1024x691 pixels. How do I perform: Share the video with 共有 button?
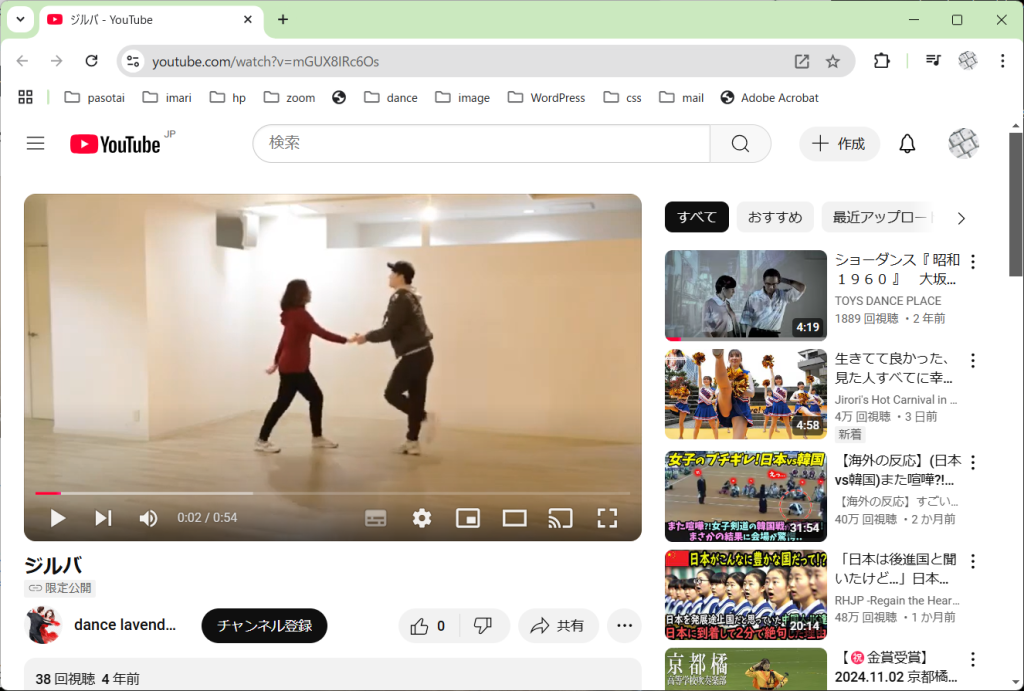557,626
